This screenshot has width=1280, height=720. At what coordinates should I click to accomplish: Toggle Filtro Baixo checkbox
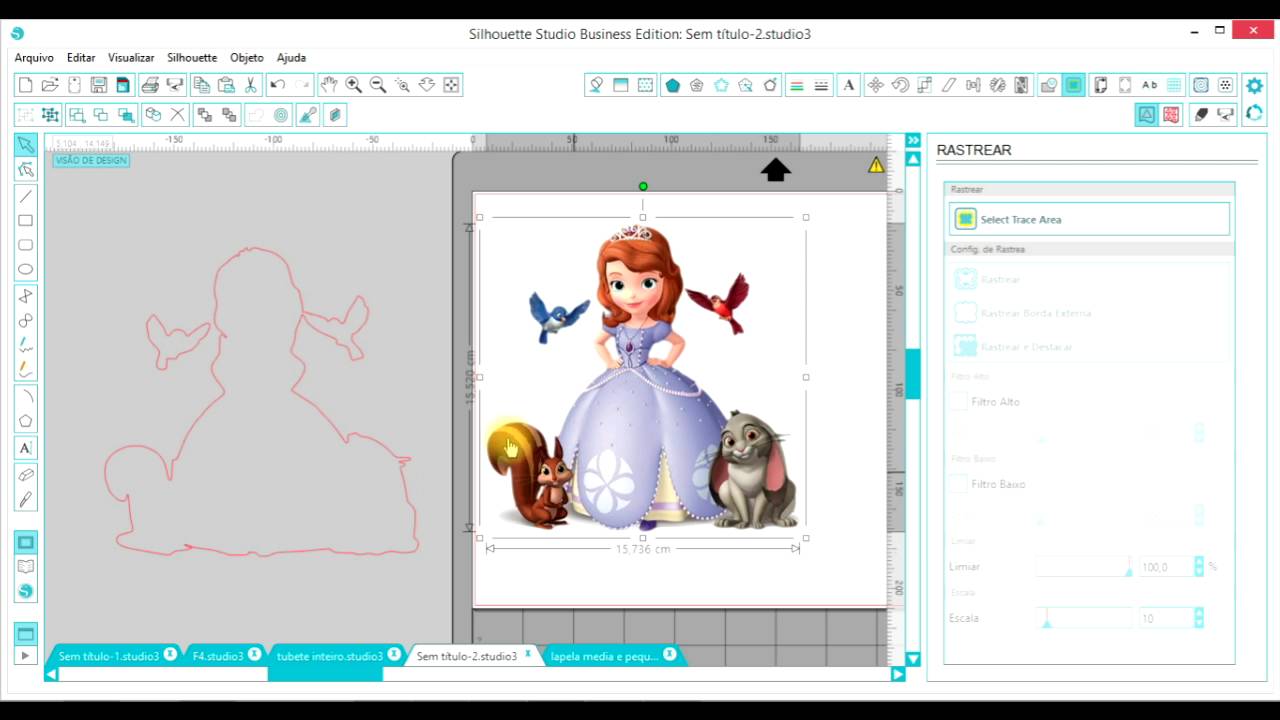click(958, 483)
